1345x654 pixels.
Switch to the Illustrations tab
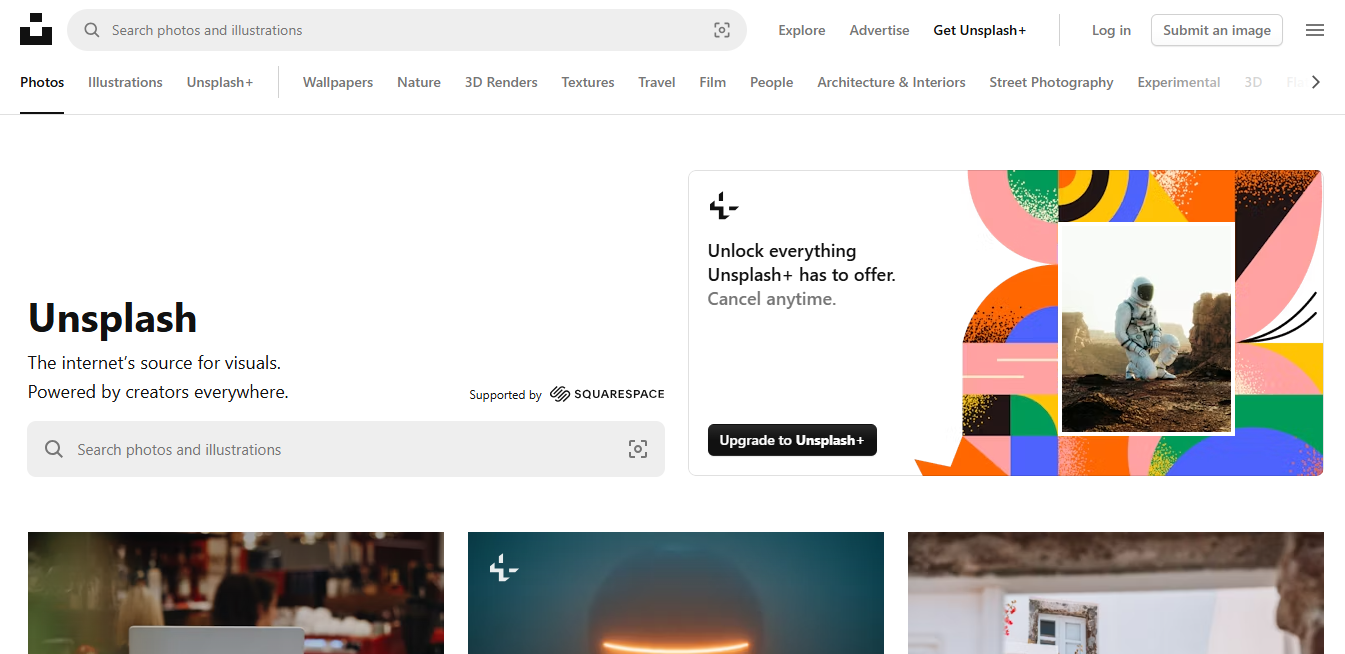[x=124, y=82]
